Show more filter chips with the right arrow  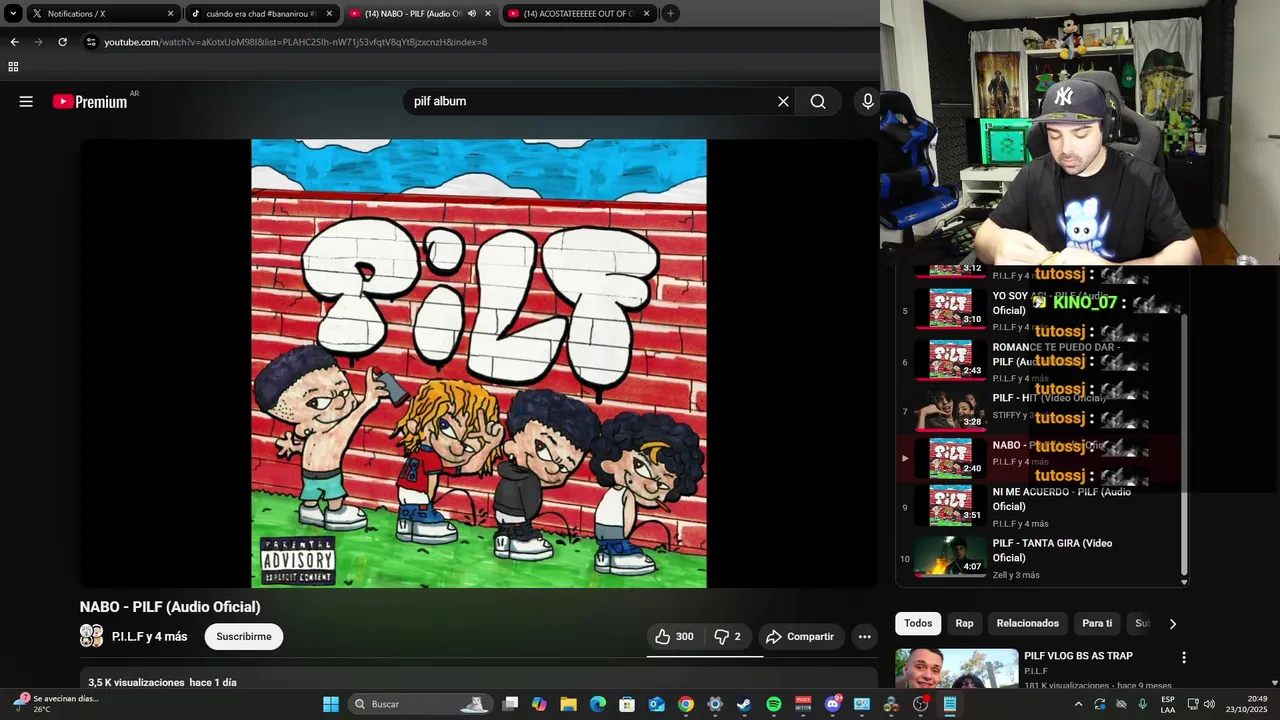[x=1172, y=624]
